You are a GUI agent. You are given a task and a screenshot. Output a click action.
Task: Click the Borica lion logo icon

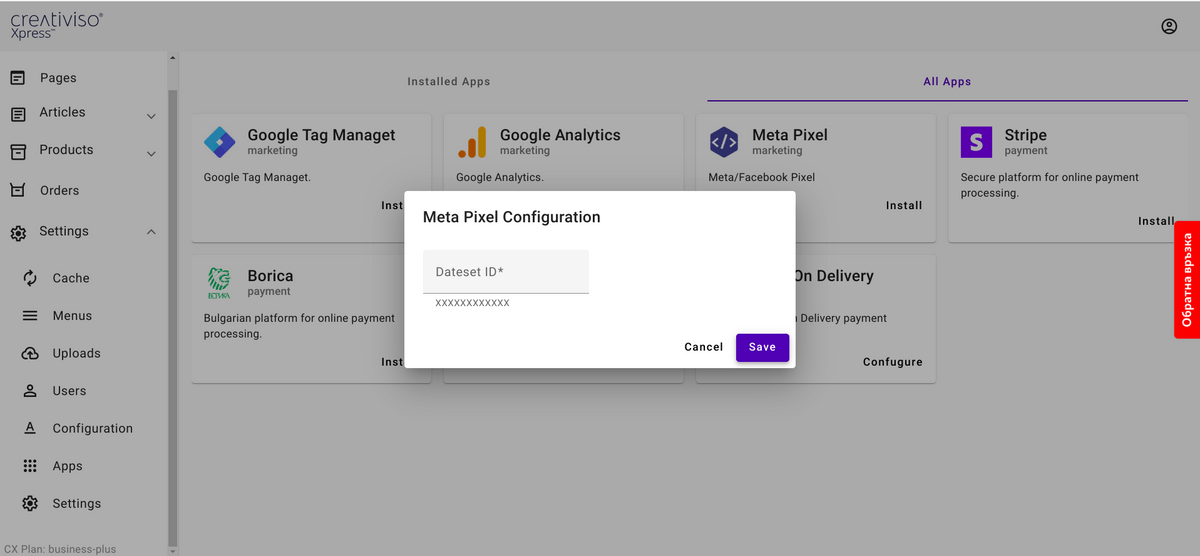[219, 283]
